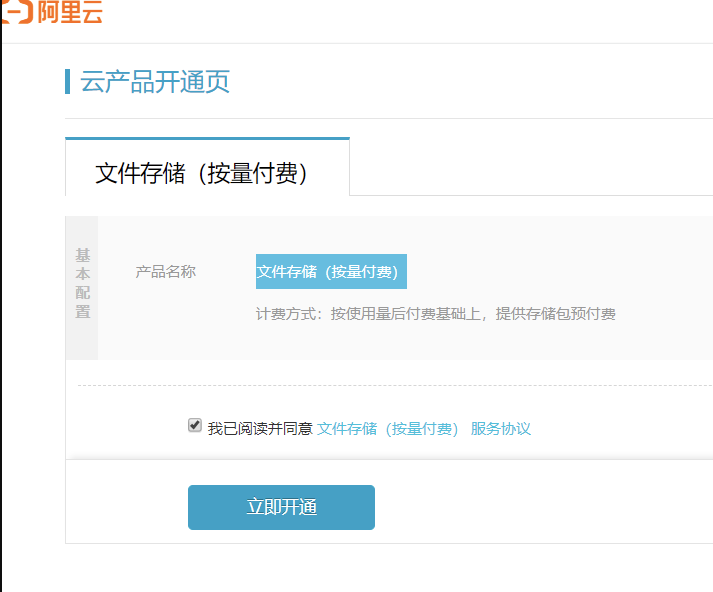713x592 pixels.
Task: Open the 文件存储（按量付费）agreement link
Action: tap(387, 429)
